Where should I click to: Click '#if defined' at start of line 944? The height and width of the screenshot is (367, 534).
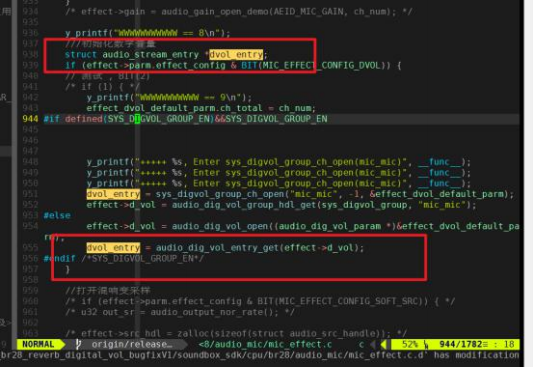[x=73, y=119]
